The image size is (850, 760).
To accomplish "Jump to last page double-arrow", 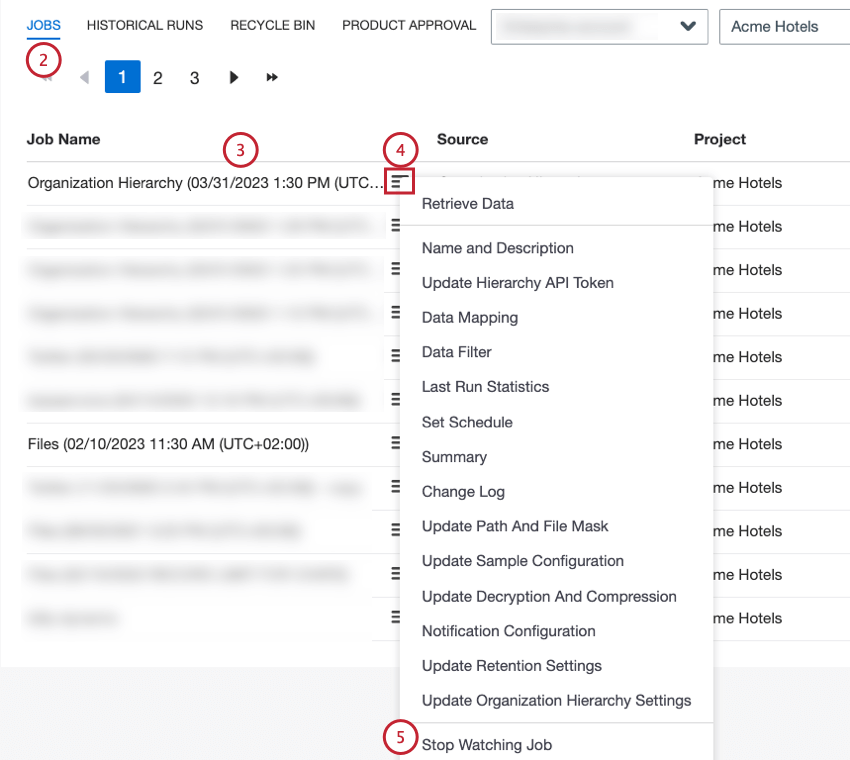I will pos(272,78).
